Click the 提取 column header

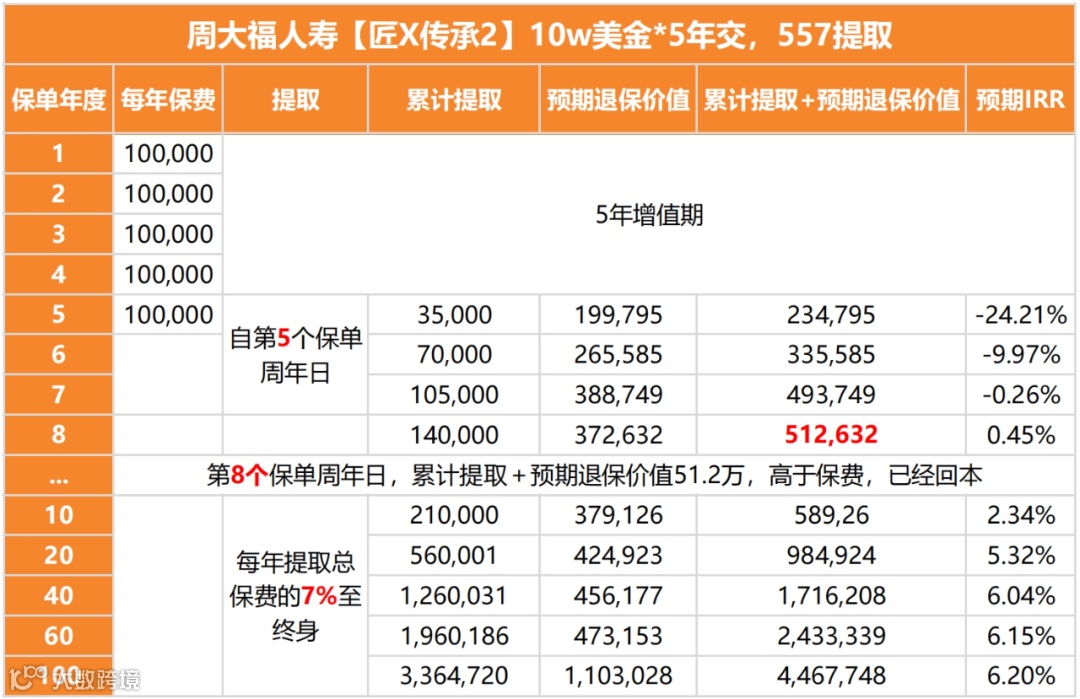pyautogui.click(x=295, y=100)
